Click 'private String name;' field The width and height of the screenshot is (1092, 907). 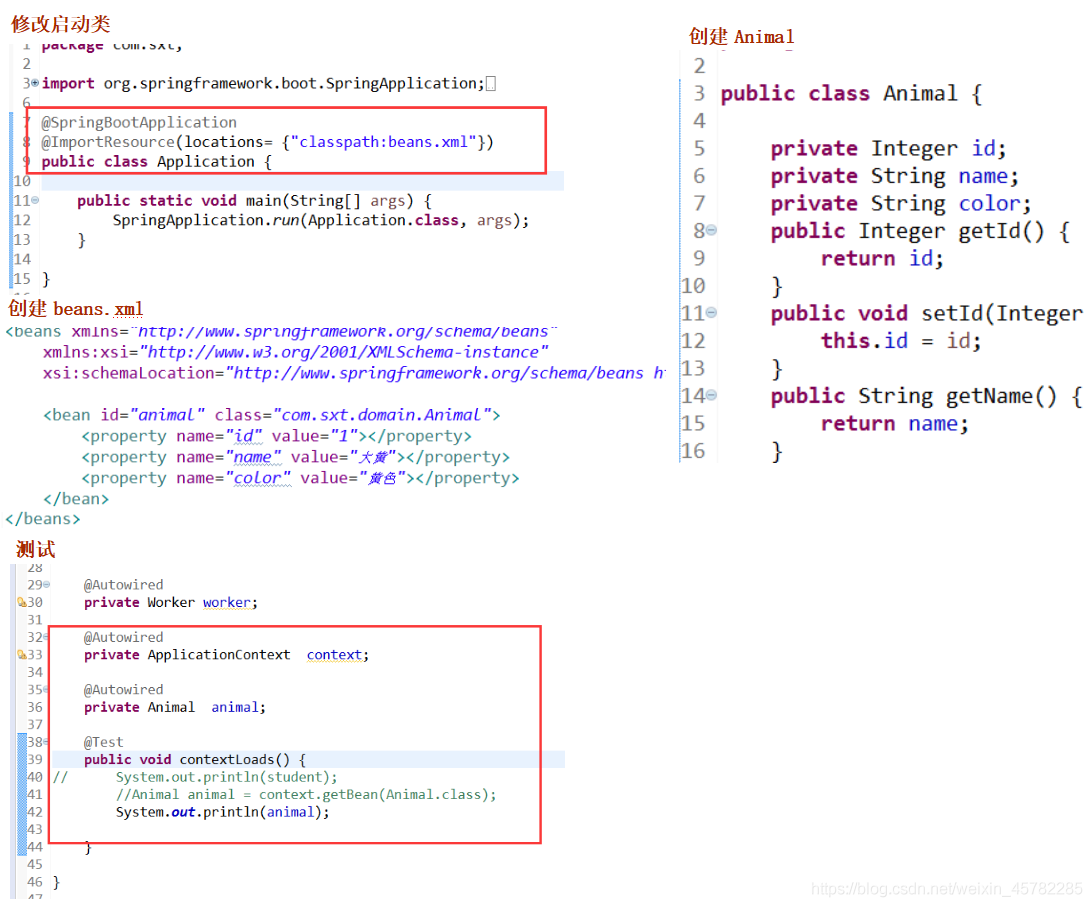(x=894, y=176)
